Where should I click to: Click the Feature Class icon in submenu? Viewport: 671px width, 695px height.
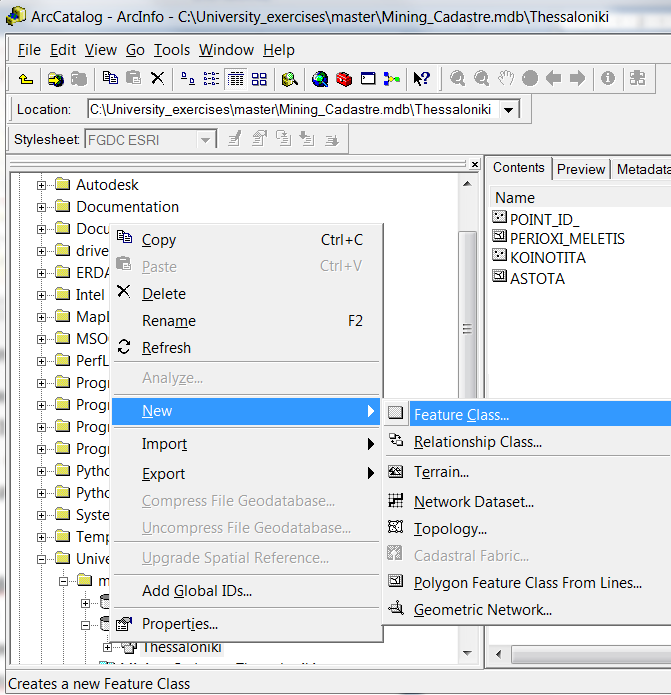coord(395,413)
